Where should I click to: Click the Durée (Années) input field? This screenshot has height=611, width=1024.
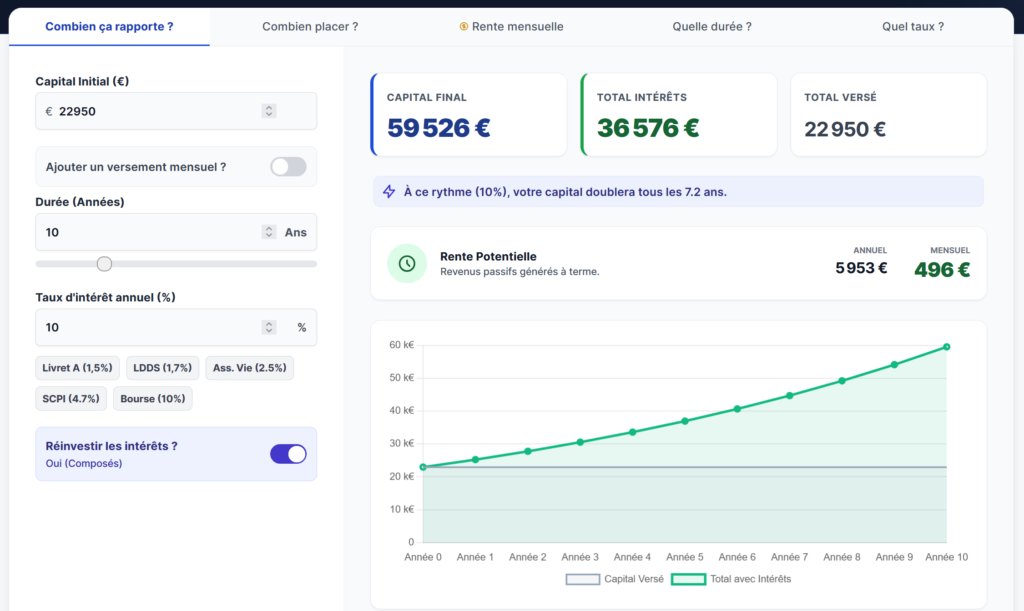pyautogui.click(x=176, y=232)
